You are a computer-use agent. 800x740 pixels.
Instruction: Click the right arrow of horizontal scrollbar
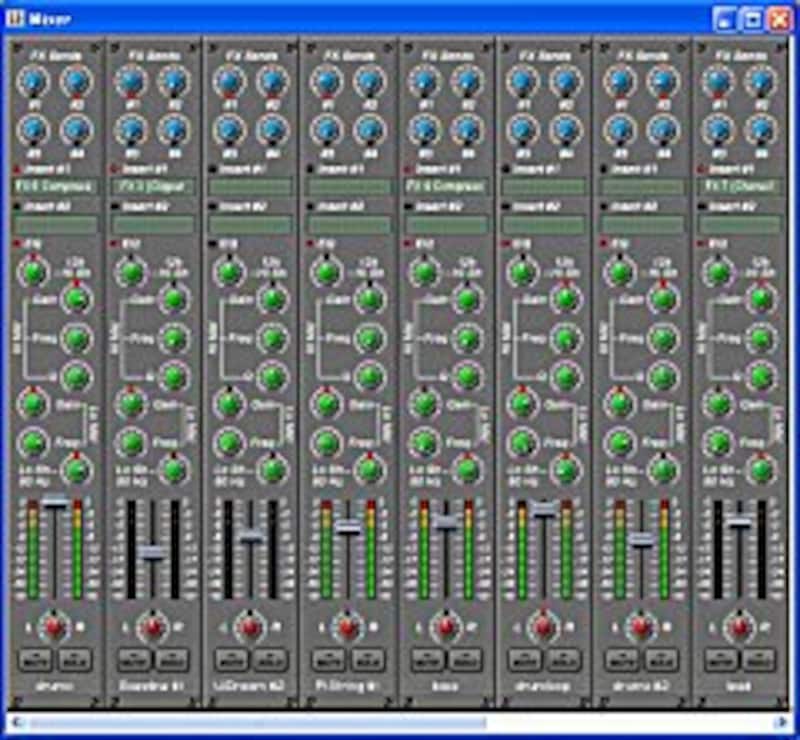(783, 722)
